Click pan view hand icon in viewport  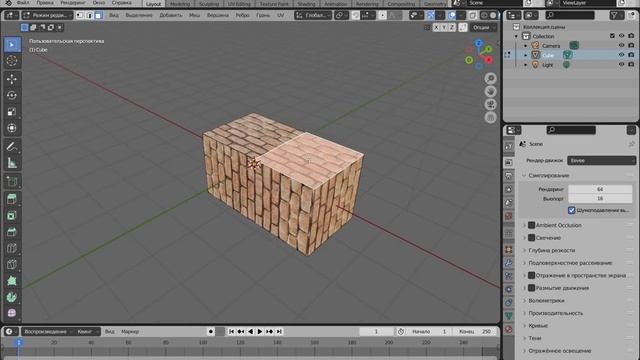point(491,91)
